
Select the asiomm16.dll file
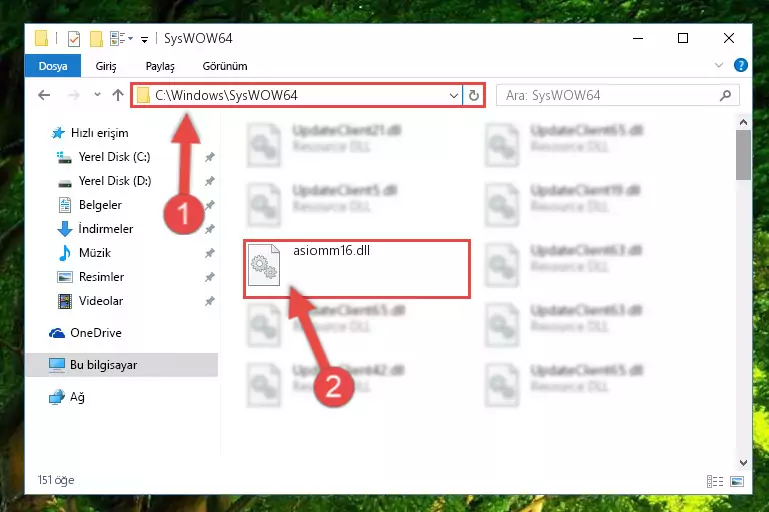click(x=357, y=269)
